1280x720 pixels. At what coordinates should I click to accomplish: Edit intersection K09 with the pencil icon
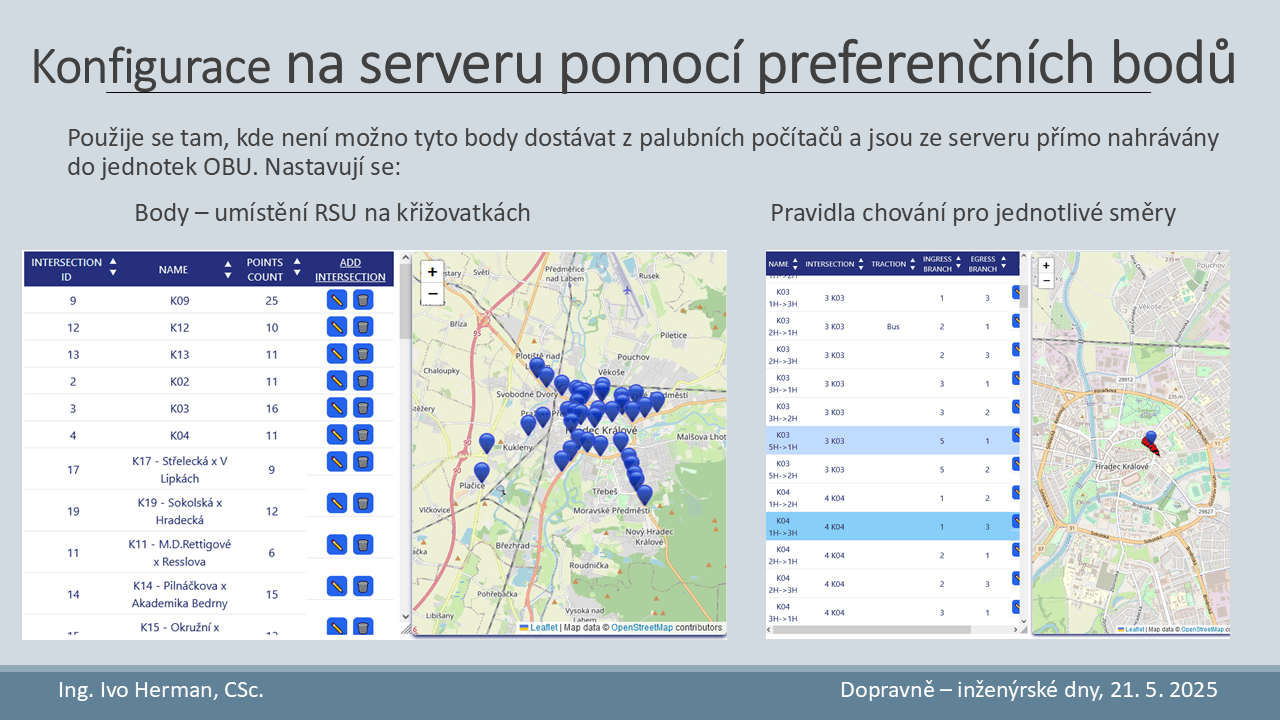(x=337, y=300)
